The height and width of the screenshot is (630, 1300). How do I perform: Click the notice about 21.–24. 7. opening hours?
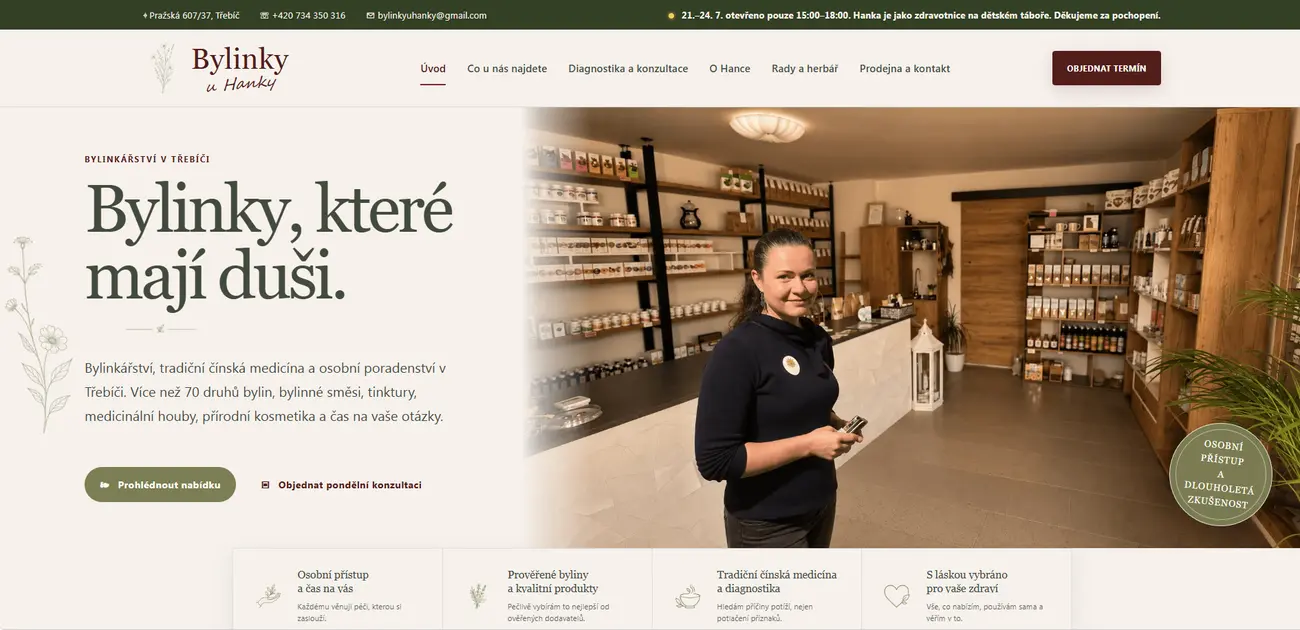coord(921,16)
